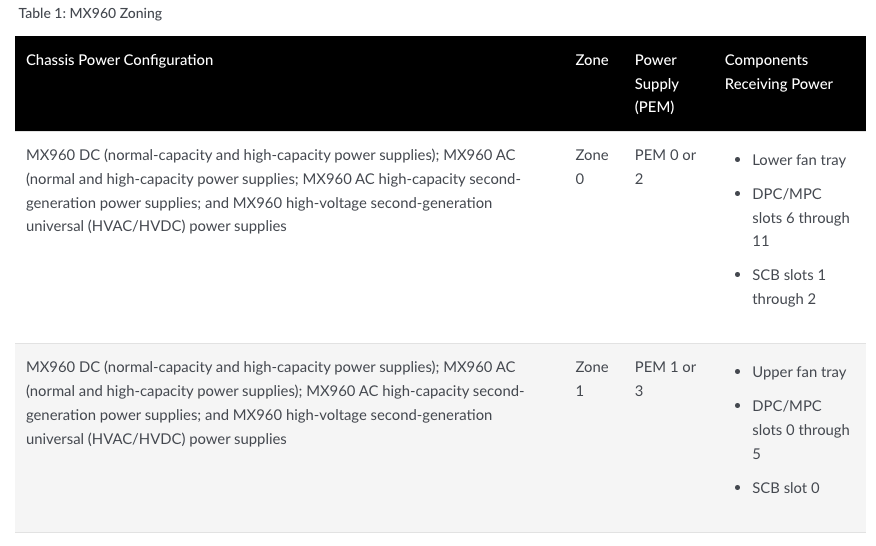The height and width of the screenshot is (546, 876).
Task: Select the PEM 0 or 2 cell
Action: 665,167
